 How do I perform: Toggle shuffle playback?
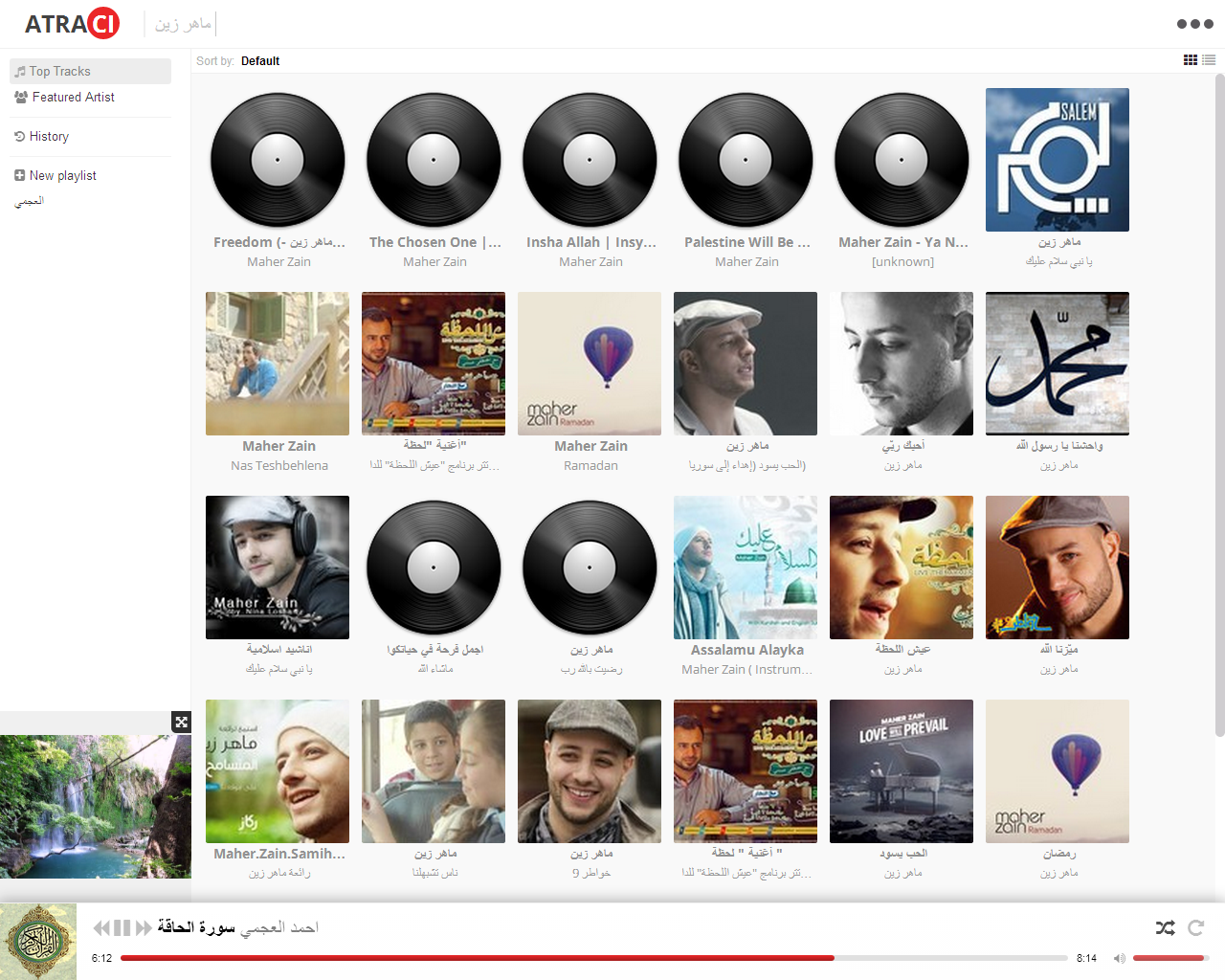tap(1165, 927)
